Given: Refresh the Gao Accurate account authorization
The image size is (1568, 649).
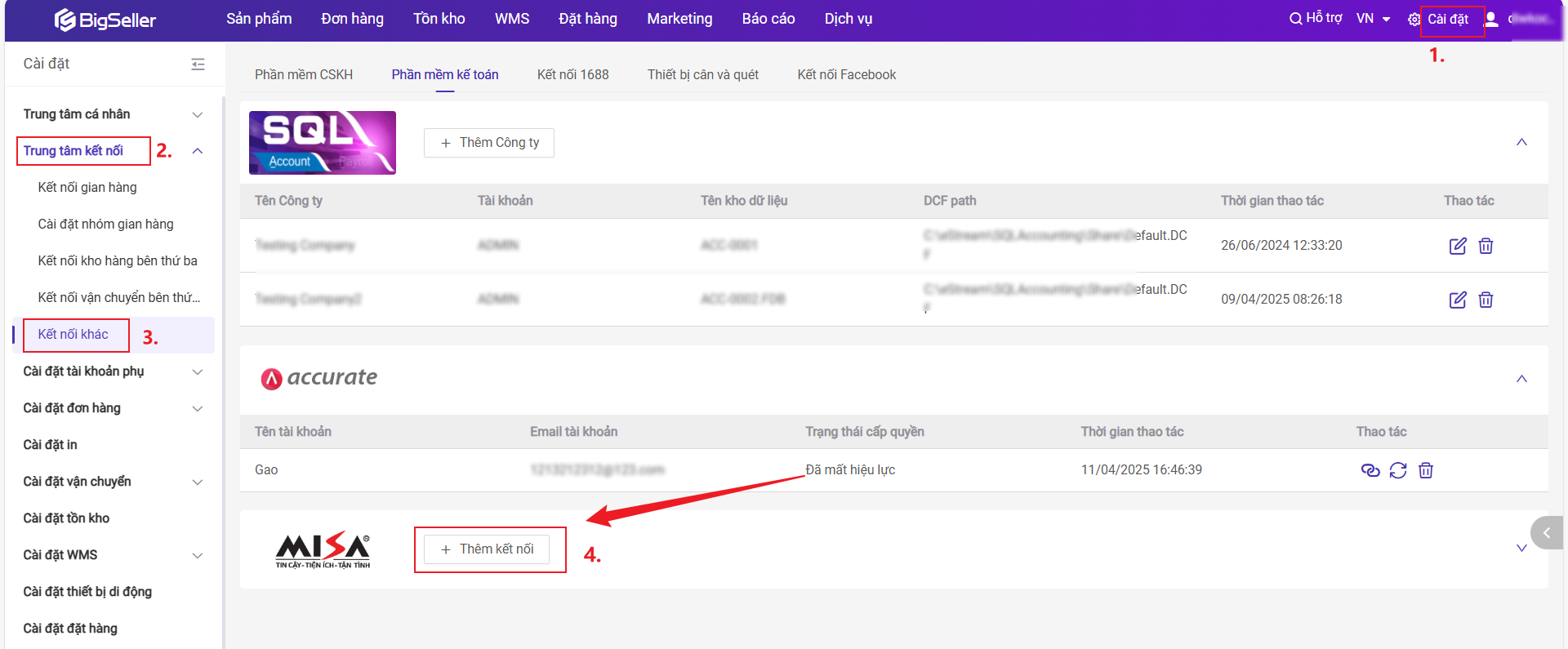Looking at the screenshot, I should [x=1397, y=470].
